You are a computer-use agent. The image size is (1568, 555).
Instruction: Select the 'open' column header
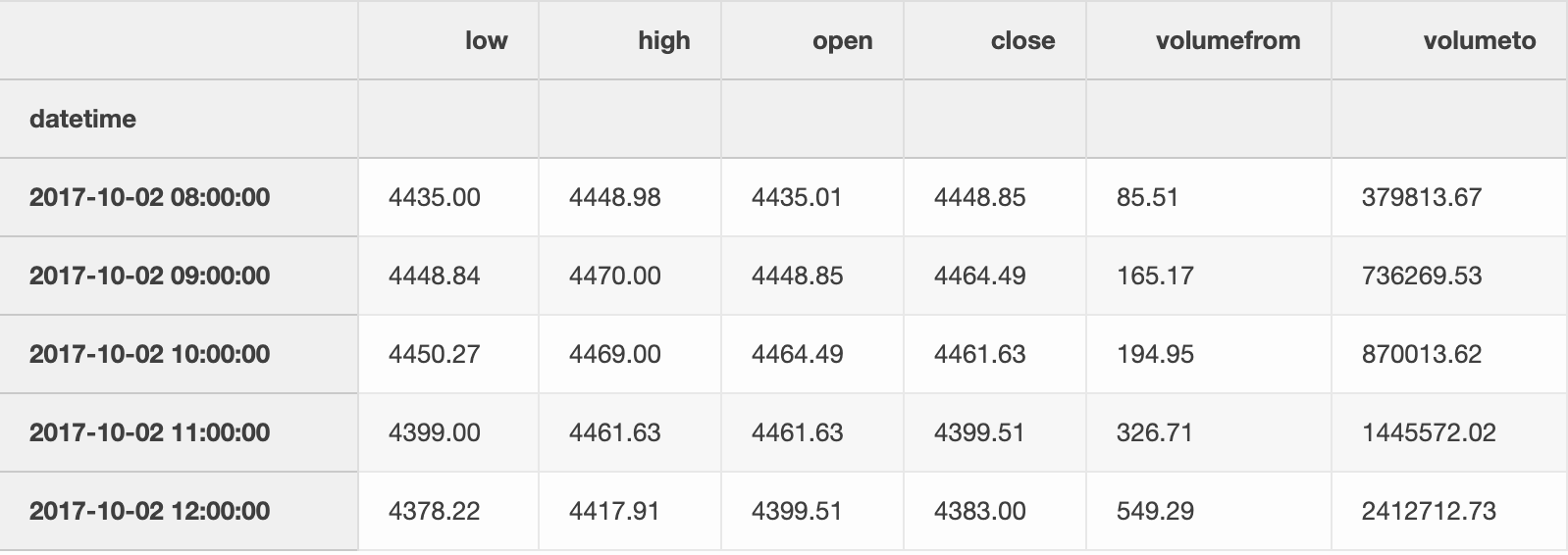tap(842, 40)
